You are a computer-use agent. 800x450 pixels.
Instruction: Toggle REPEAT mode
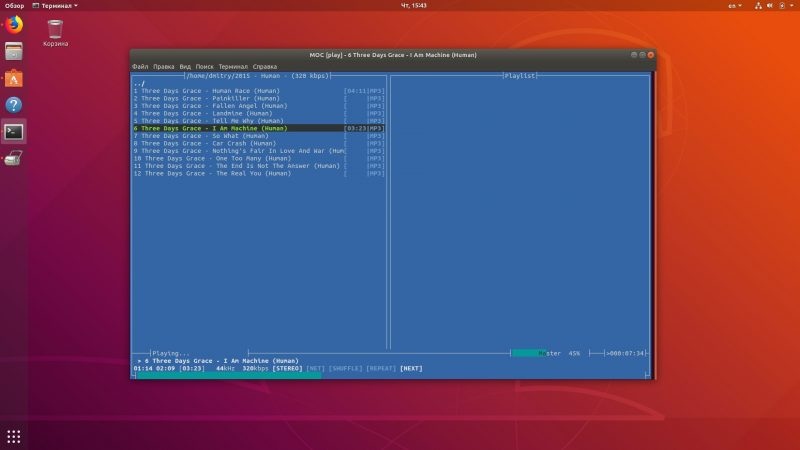381,368
